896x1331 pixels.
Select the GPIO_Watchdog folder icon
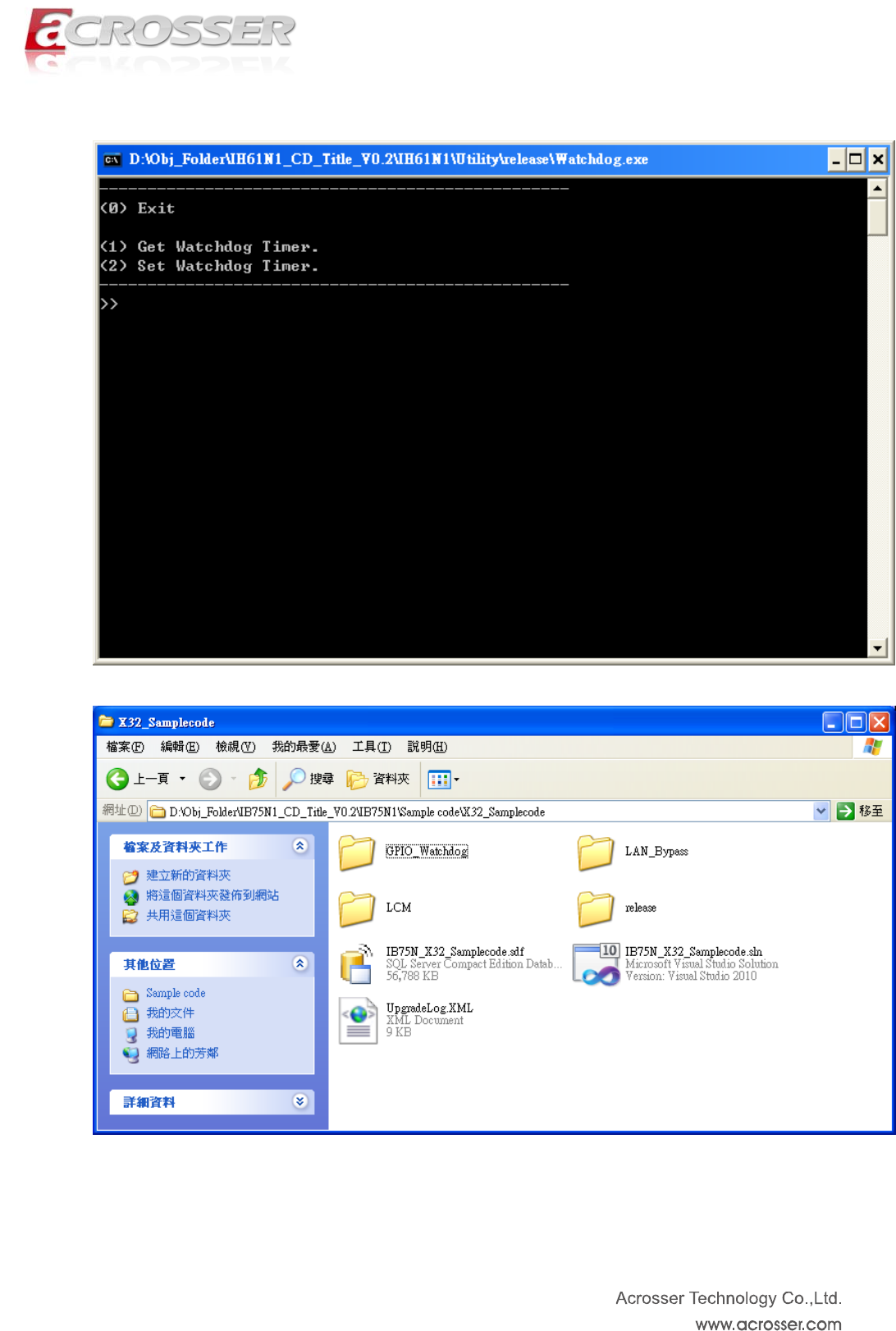(357, 852)
